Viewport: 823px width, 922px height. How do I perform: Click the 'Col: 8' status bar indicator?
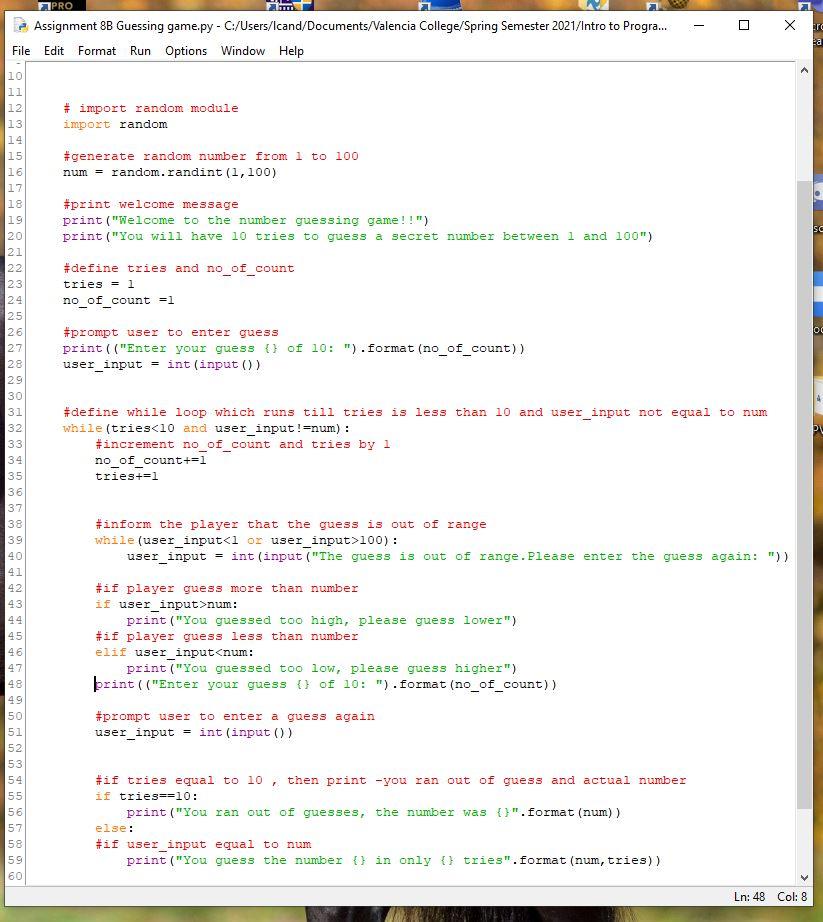tap(792, 897)
